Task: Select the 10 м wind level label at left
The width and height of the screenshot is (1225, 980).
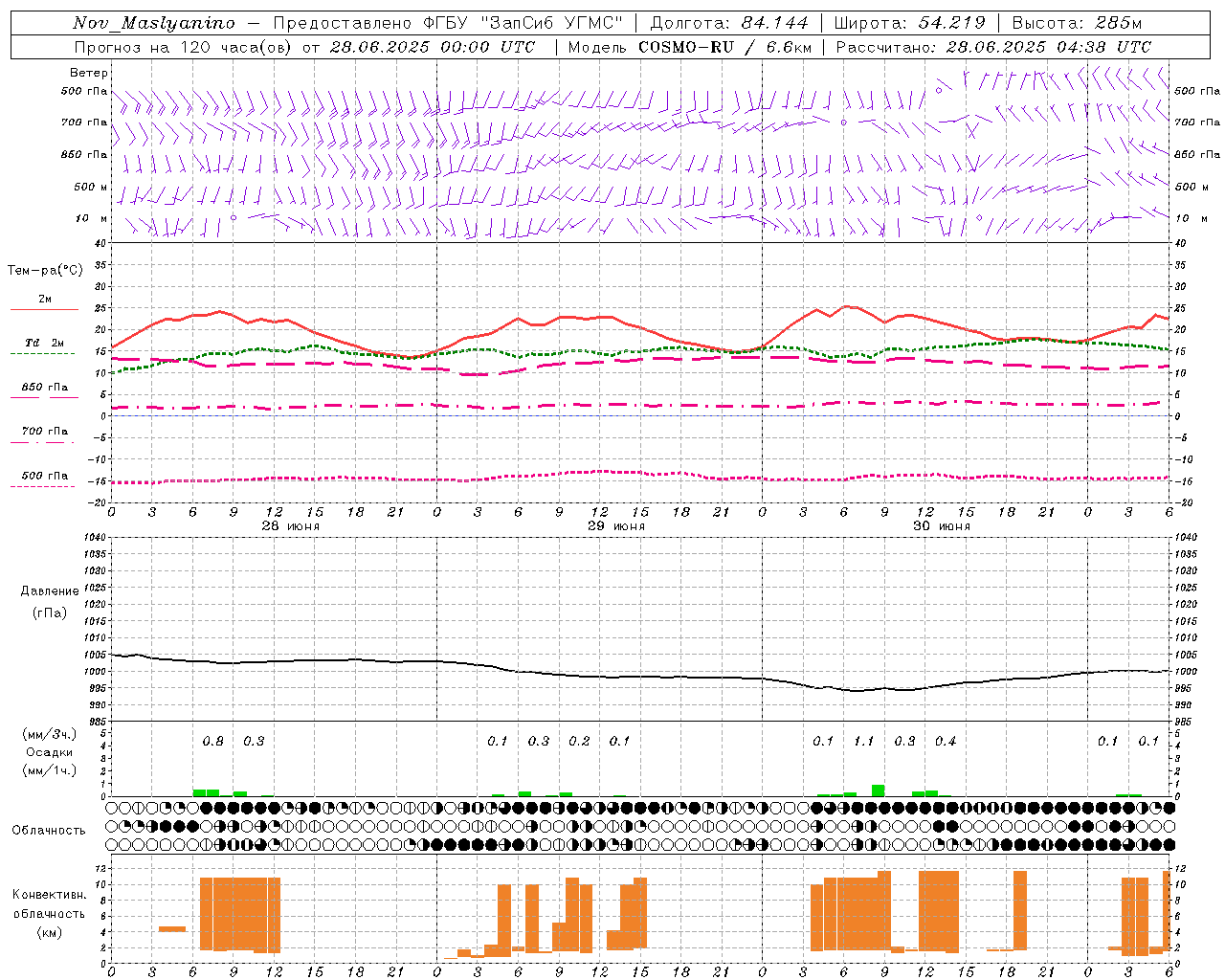Action: pos(92,218)
